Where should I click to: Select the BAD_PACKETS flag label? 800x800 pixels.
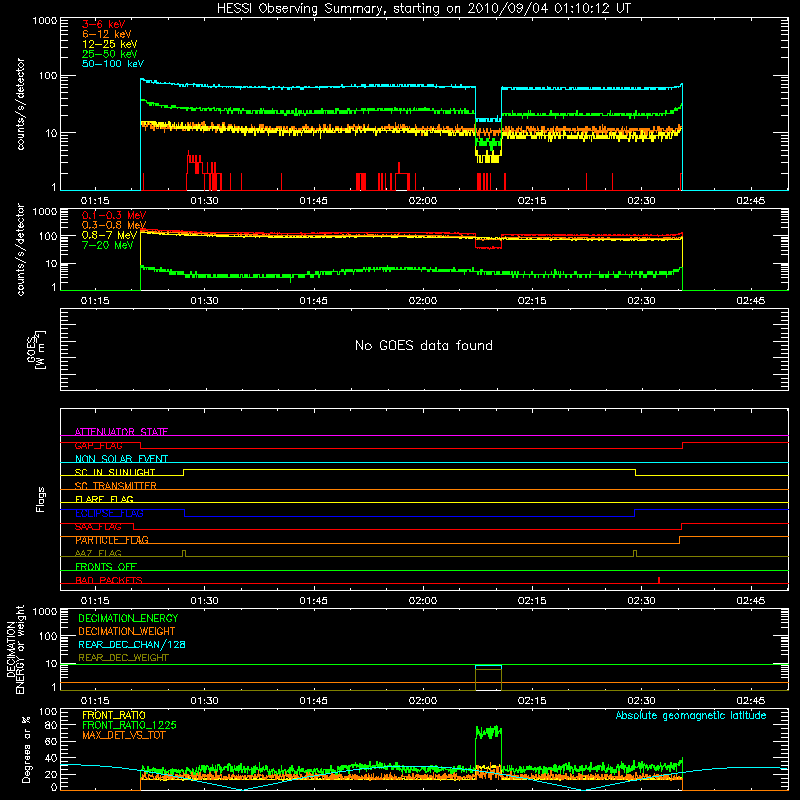click(109, 580)
